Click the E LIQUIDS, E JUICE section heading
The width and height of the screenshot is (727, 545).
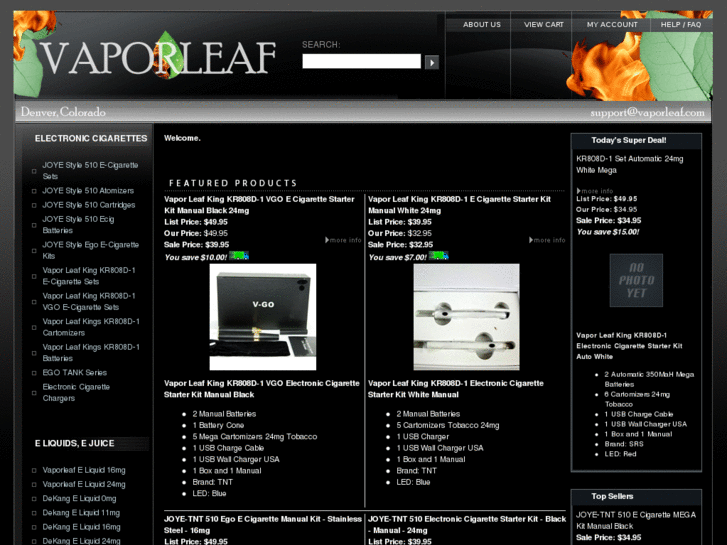tap(74, 443)
